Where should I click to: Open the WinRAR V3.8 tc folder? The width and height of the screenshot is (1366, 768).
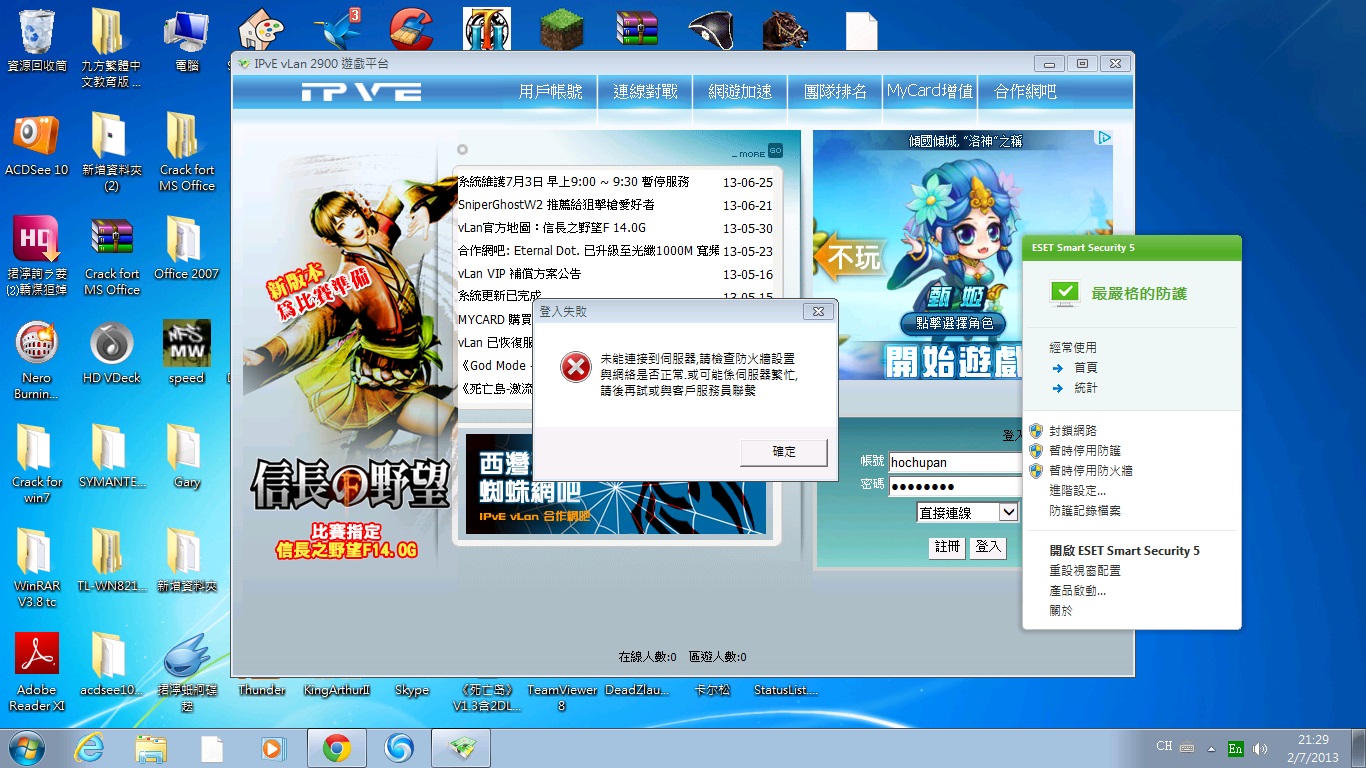coord(37,568)
